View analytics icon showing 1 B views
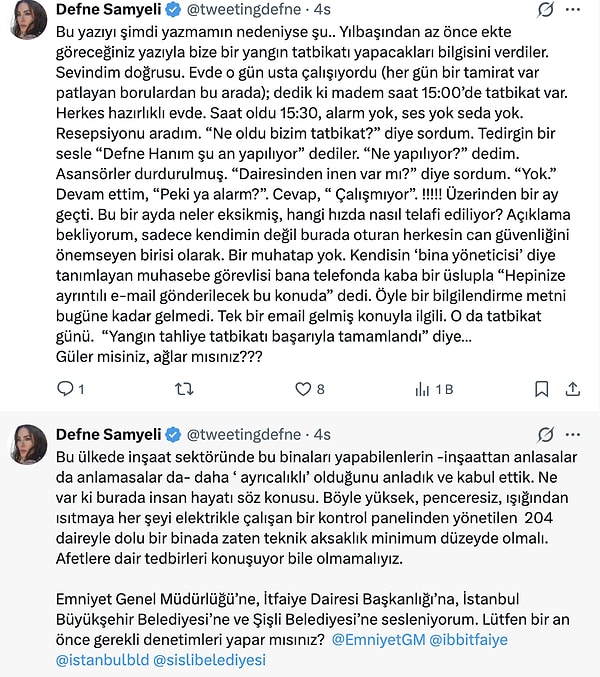Screen dimensions: 600x677 coord(420,388)
